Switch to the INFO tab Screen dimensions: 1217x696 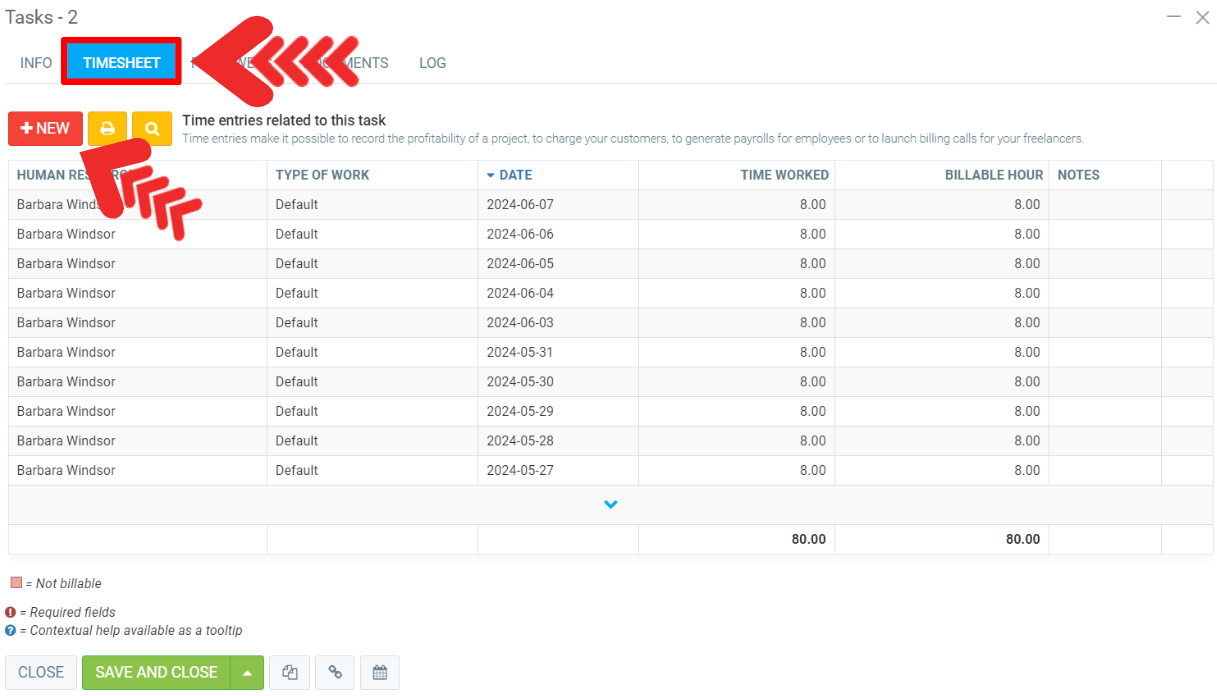click(x=36, y=63)
